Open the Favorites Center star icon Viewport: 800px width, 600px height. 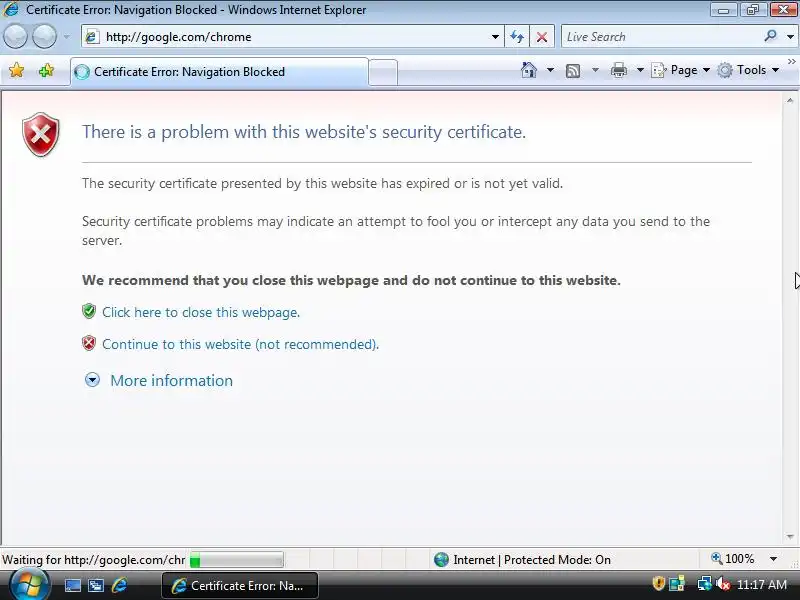16,70
